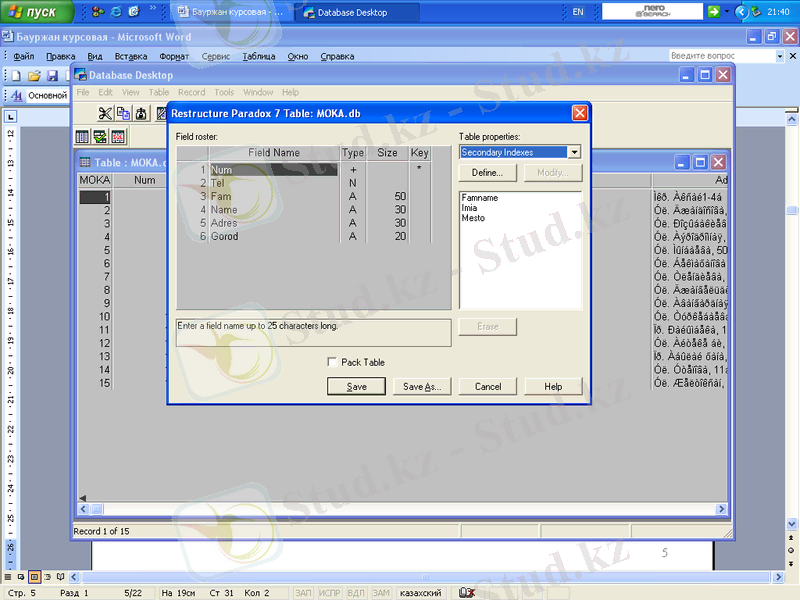
Task: Click the Word vertical scrollbar thumb
Action: pos(791,210)
